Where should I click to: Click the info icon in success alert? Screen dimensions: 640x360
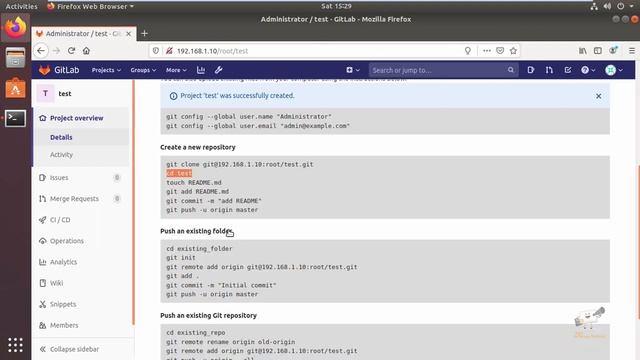pos(173,96)
